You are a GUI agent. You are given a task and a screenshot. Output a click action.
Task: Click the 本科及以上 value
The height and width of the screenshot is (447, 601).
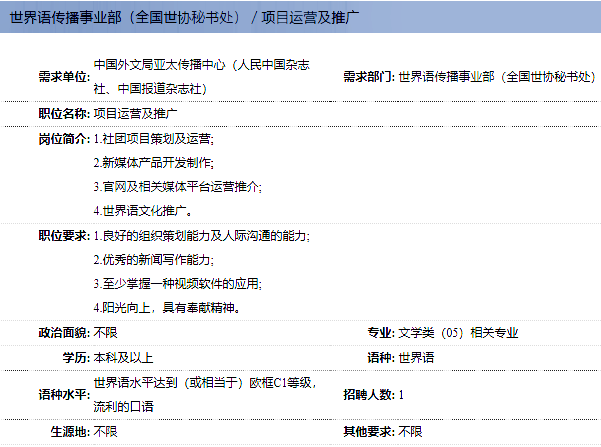coord(123,358)
